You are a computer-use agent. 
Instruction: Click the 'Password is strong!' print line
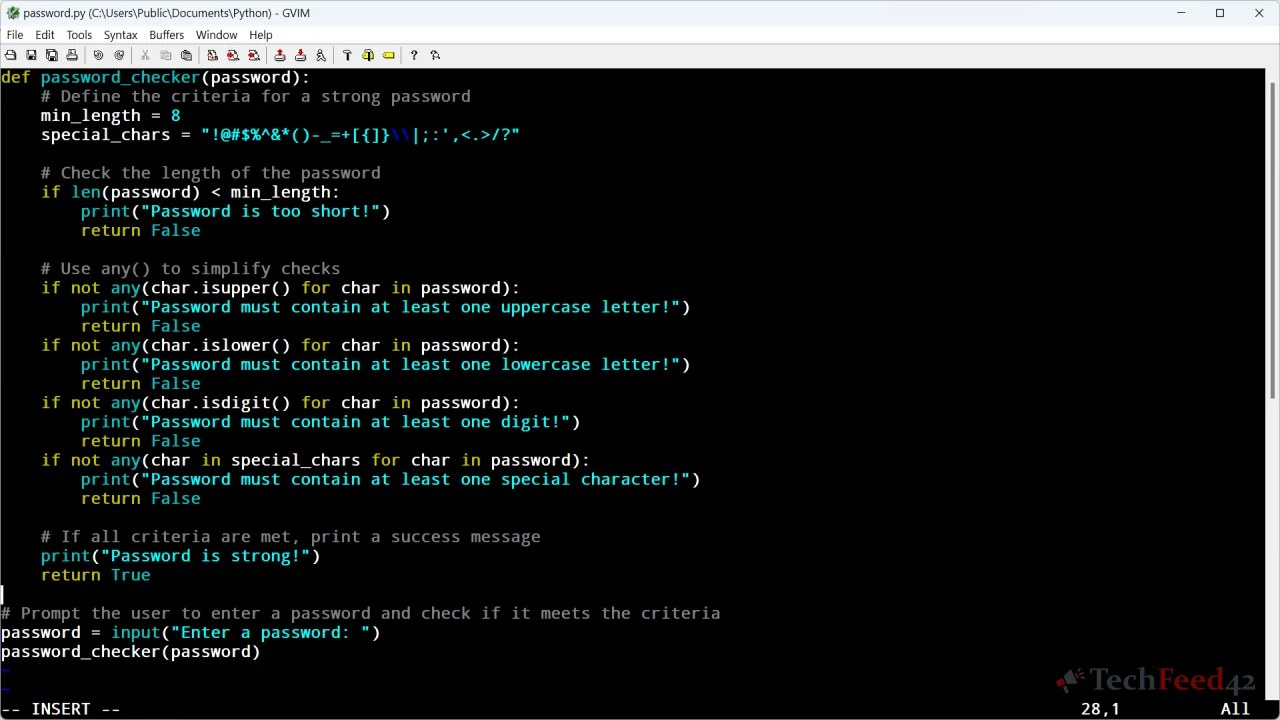180,556
